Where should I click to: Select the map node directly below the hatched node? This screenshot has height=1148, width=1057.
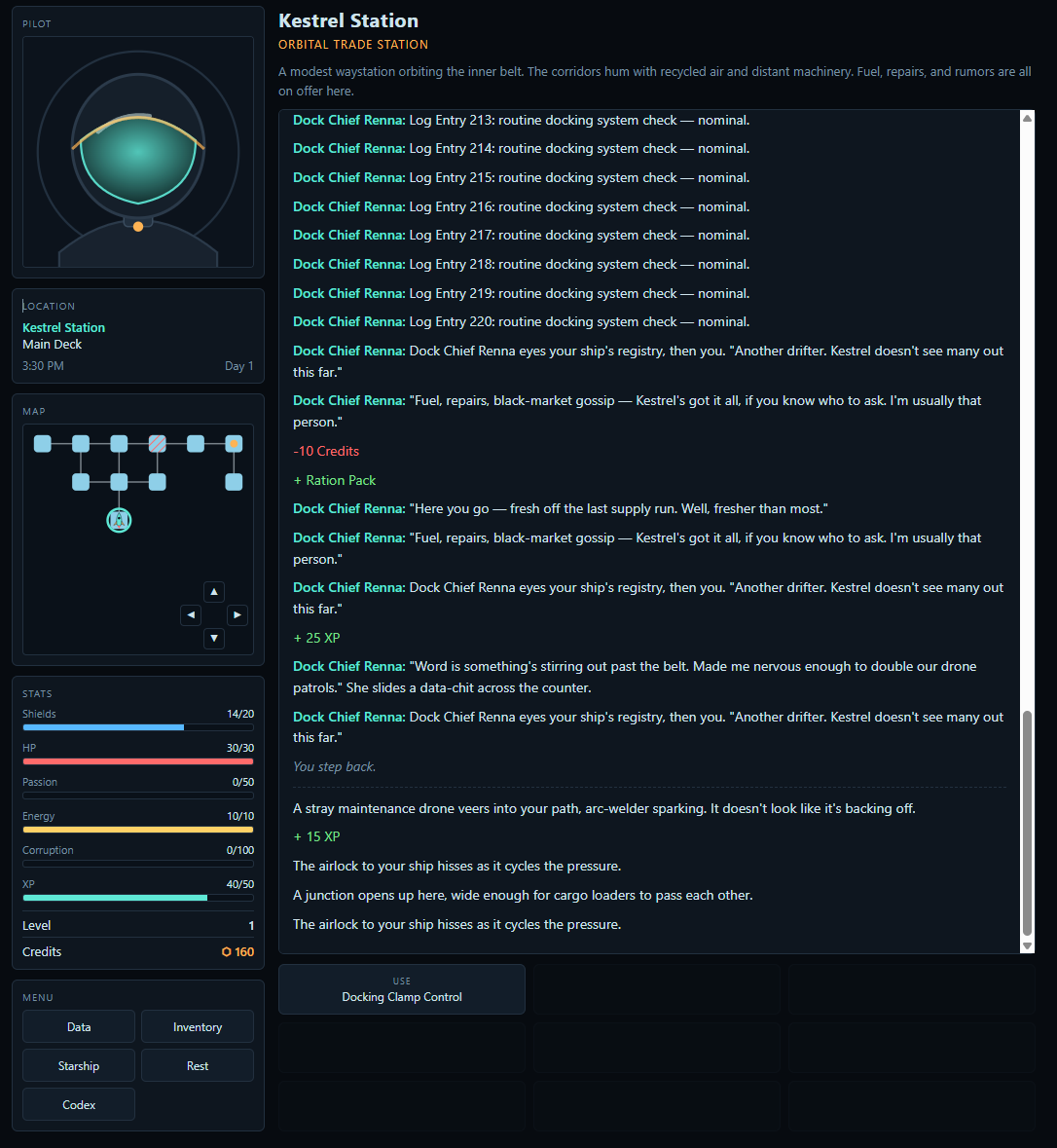click(158, 482)
